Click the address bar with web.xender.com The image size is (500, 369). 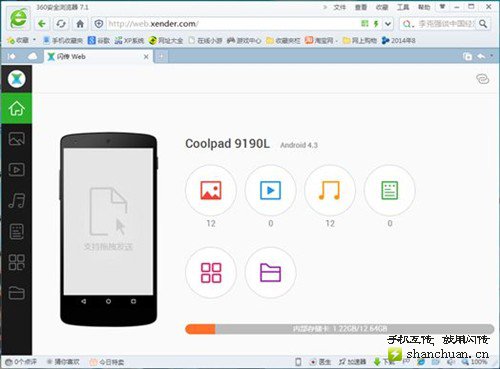pyautogui.click(x=232, y=24)
